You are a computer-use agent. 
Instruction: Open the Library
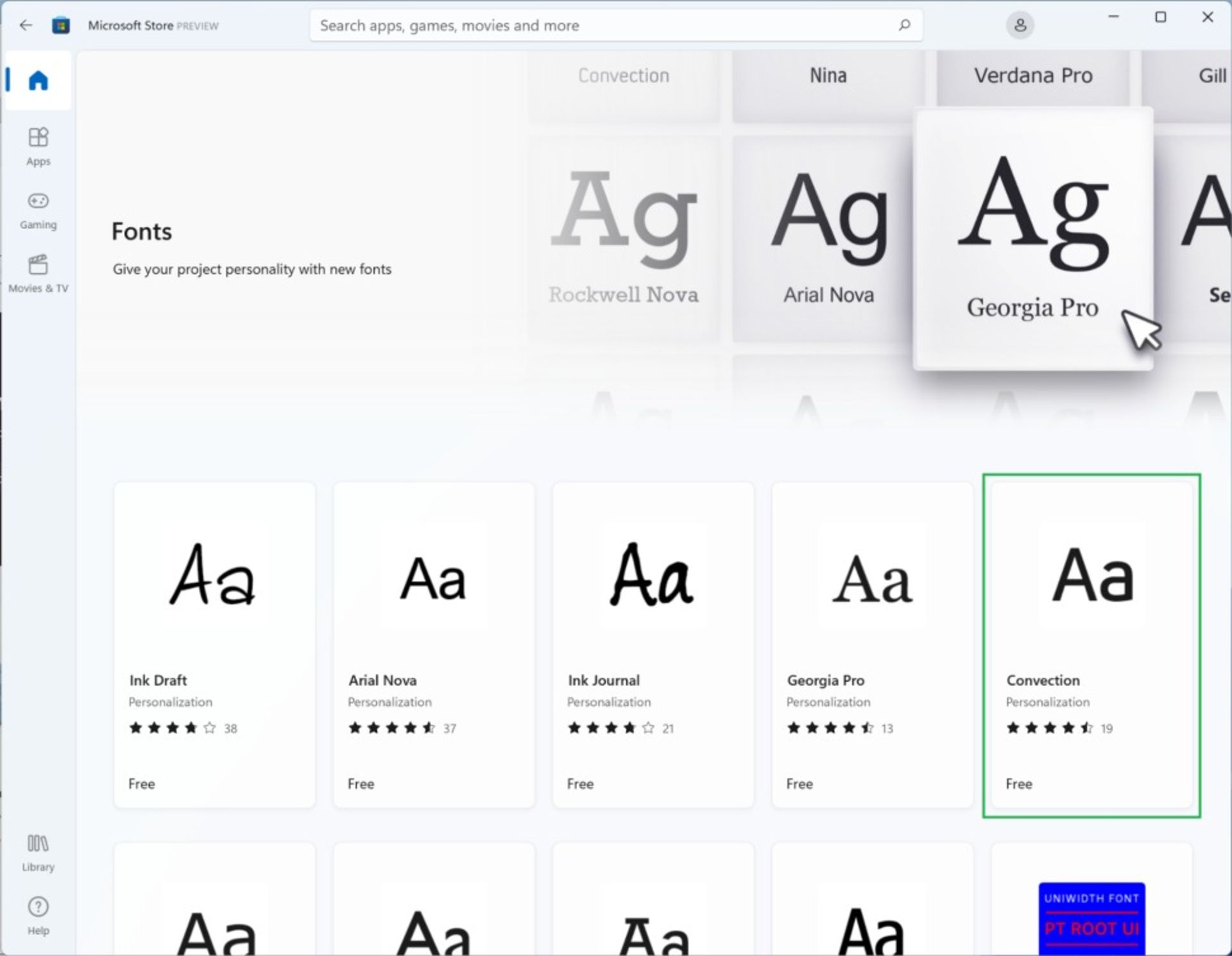38,852
